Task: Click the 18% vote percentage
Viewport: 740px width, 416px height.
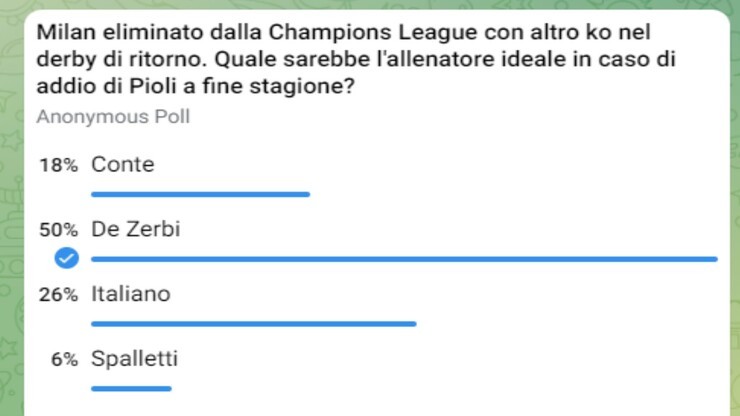Action: coord(58,166)
